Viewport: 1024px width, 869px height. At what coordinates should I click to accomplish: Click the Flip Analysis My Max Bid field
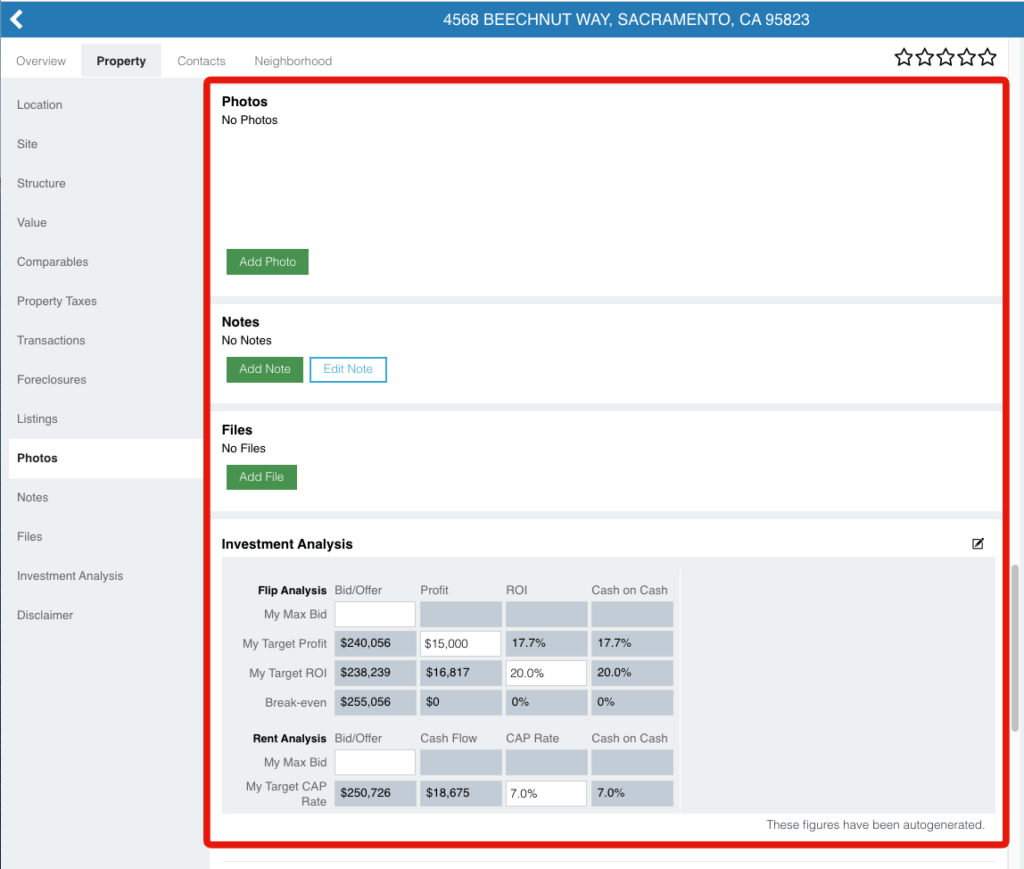(375, 614)
